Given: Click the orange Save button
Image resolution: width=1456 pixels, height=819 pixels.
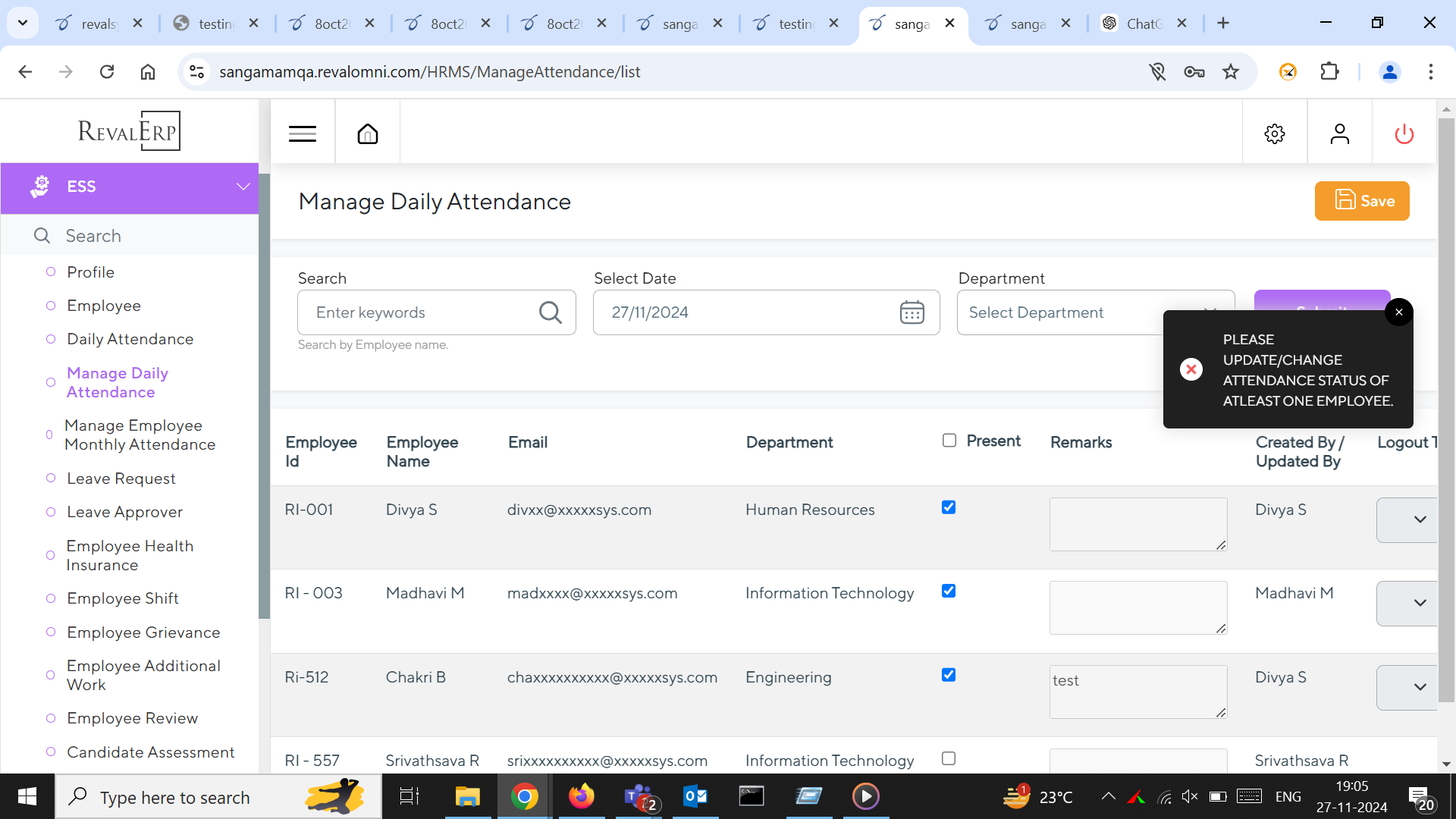Looking at the screenshot, I should click(x=1362, y=201).
